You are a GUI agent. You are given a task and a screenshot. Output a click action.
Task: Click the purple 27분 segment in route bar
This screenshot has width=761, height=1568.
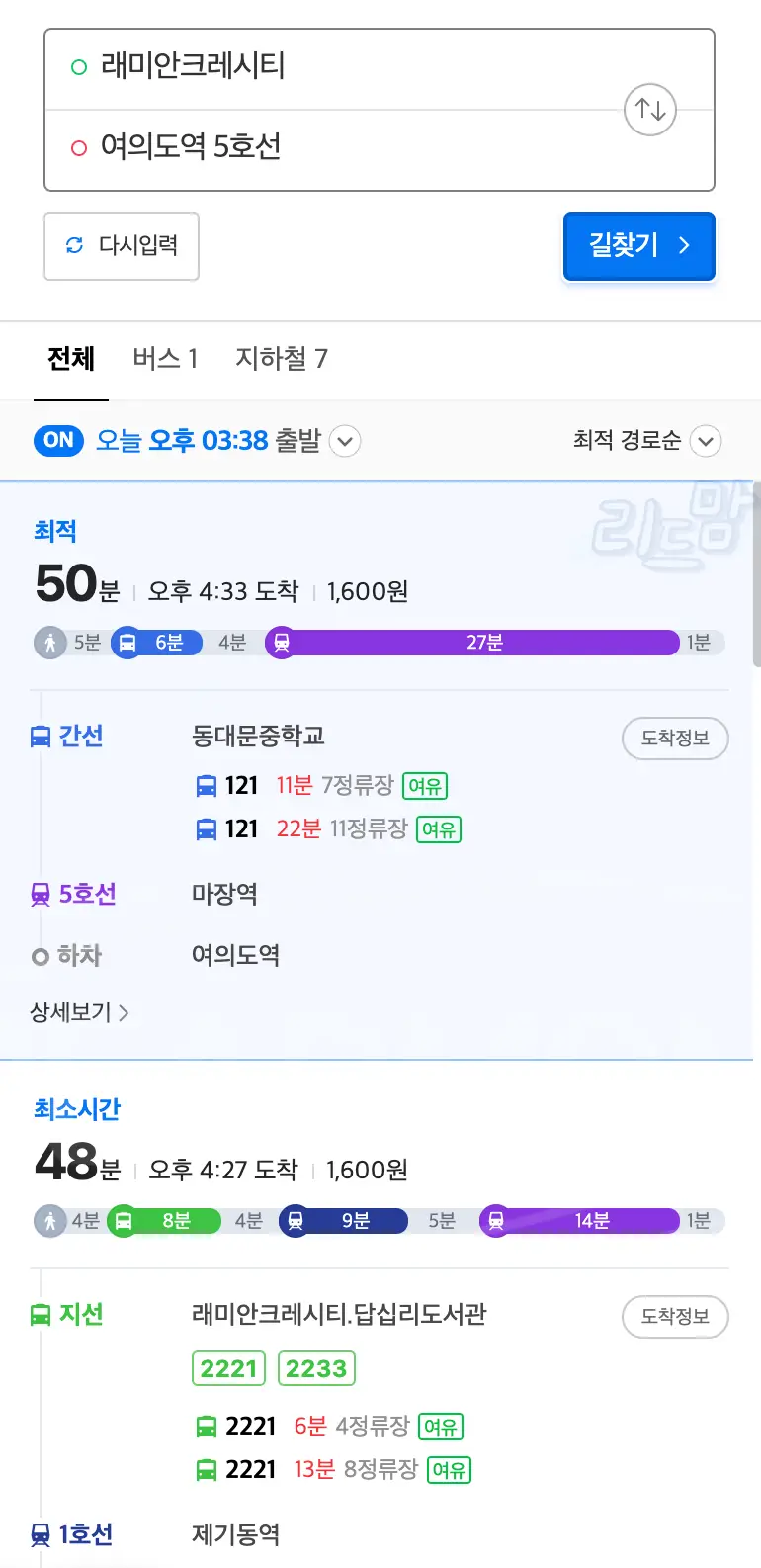[483, 642]
